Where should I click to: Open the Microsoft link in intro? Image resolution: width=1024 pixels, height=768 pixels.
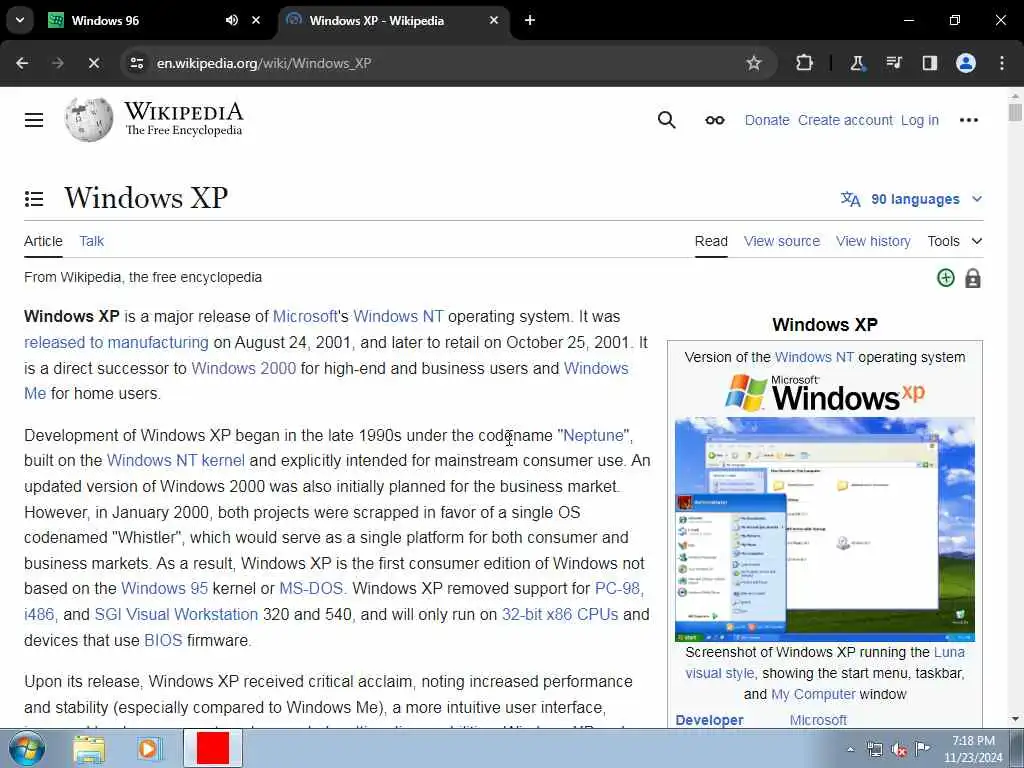(x=305, y=317)
